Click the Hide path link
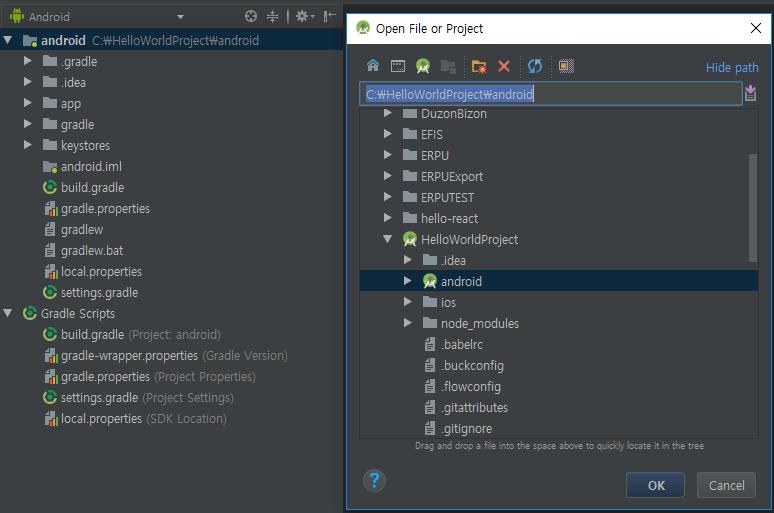Image resolution: width=774 pixels, height=513 pixels. pyautogui.click(x=732, y=68)
